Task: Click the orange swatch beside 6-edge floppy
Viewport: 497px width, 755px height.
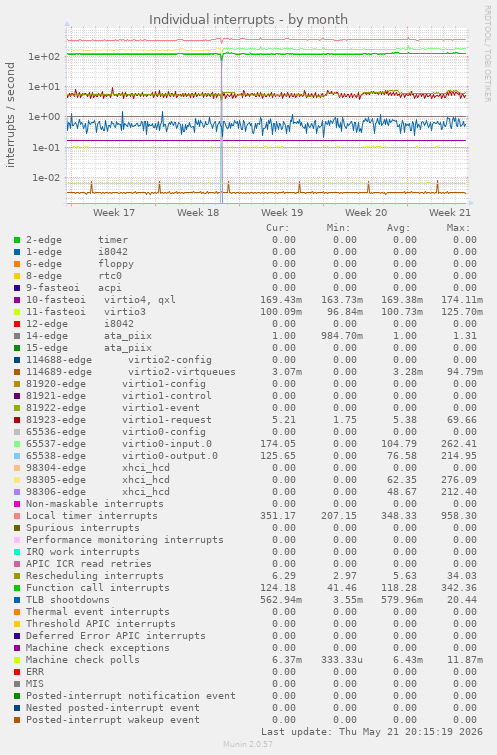Action: 17,264
